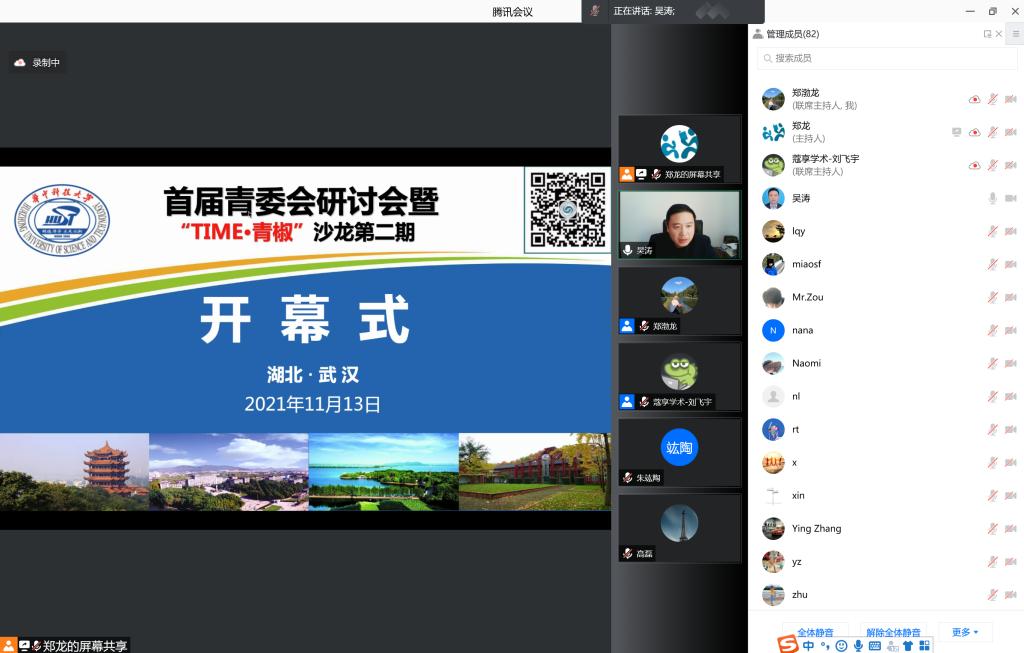Click the 全体静音 mute all button

(815, 632)
